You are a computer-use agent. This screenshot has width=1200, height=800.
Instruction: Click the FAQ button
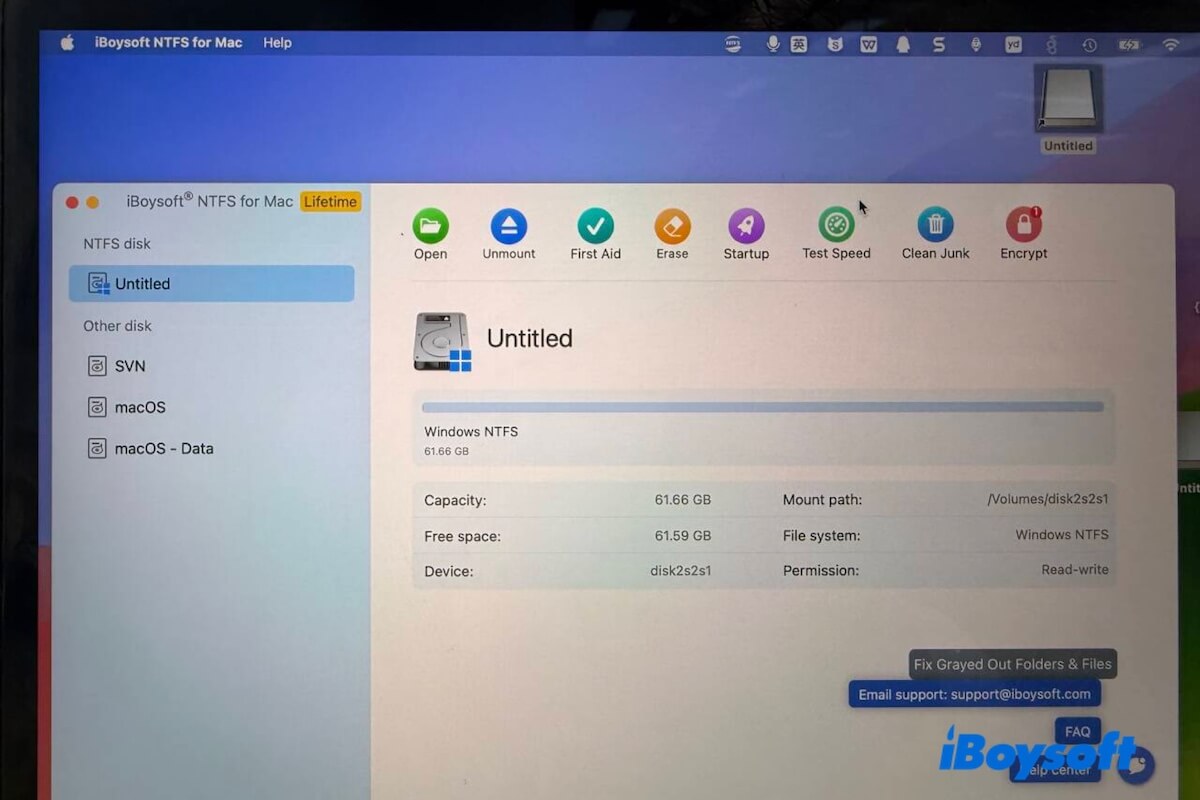coord(1078,731)
